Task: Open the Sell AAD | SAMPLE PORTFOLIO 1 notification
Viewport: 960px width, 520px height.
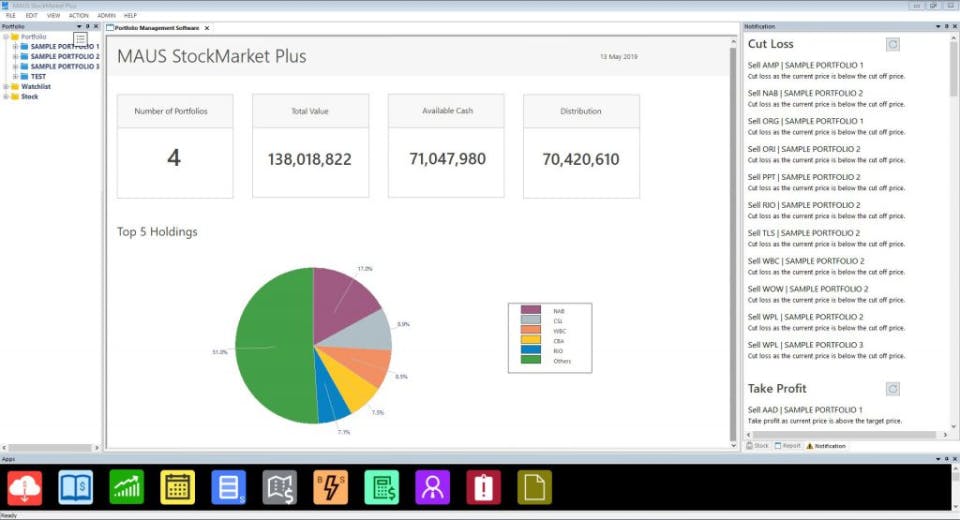Action: click(x=805, y=410)
